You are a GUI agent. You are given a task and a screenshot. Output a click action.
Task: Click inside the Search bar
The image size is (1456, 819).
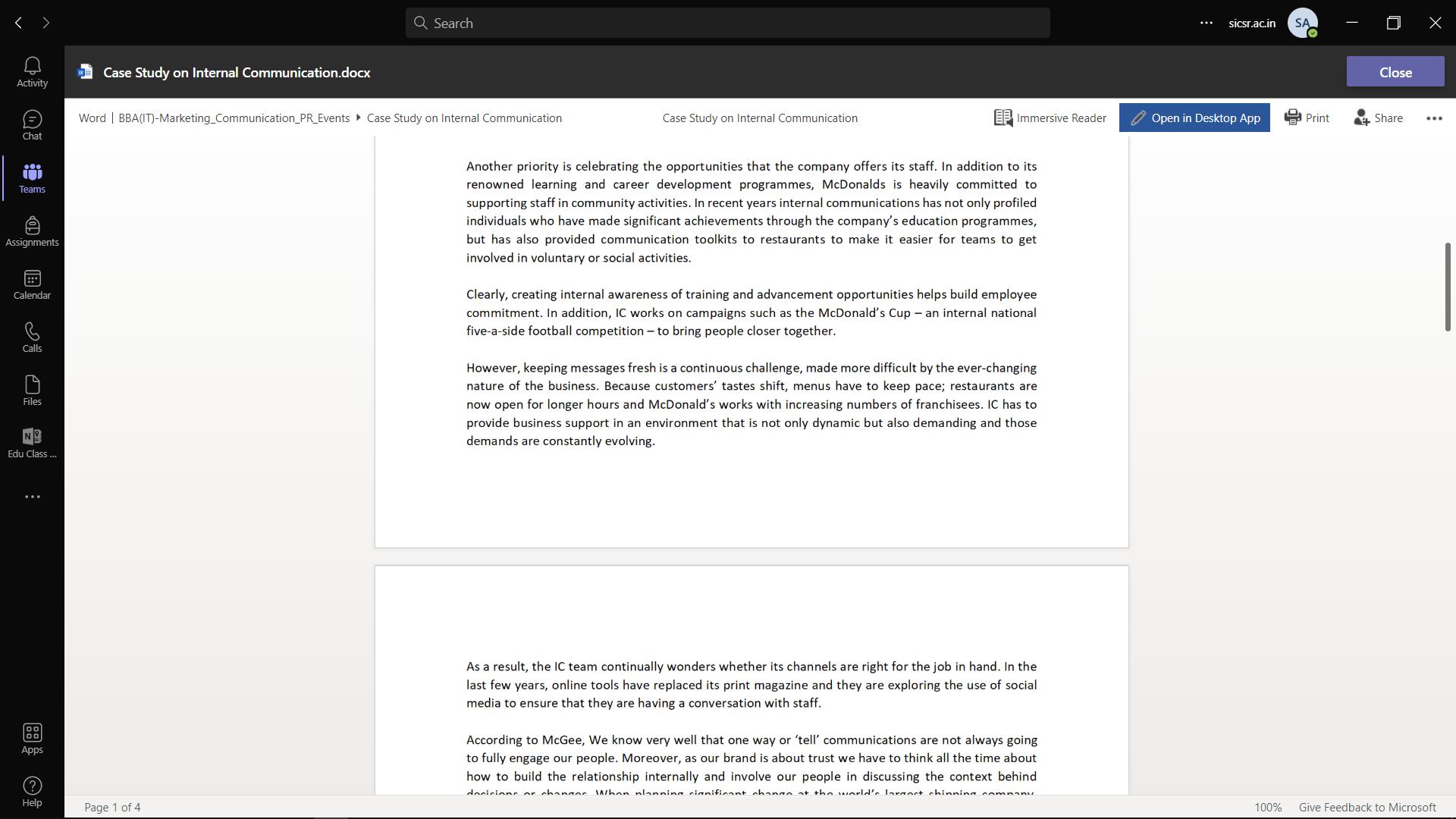[x=726, y=23]
